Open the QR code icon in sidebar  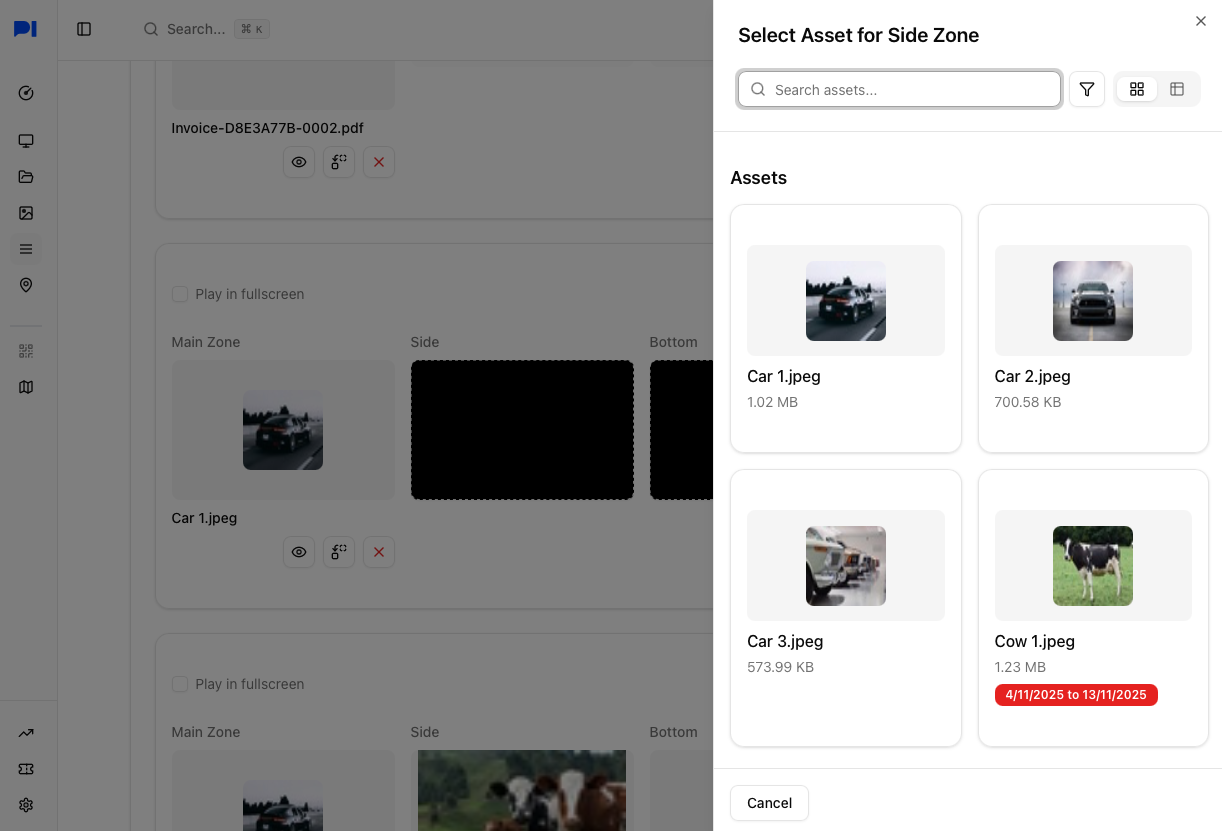click(26, 351)
